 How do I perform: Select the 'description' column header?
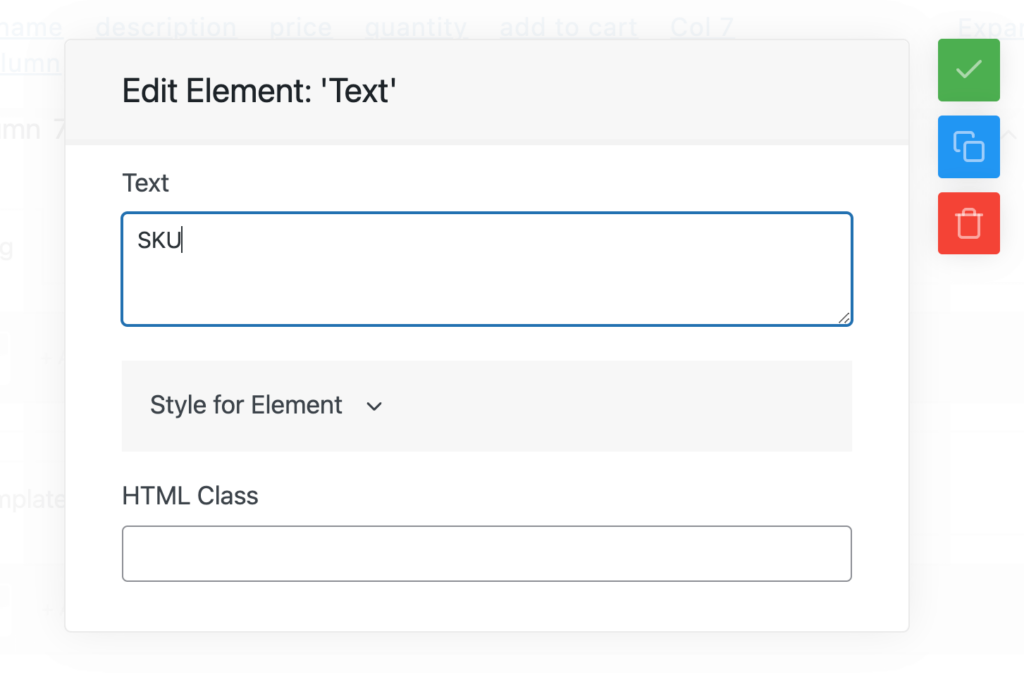(166, 27)
